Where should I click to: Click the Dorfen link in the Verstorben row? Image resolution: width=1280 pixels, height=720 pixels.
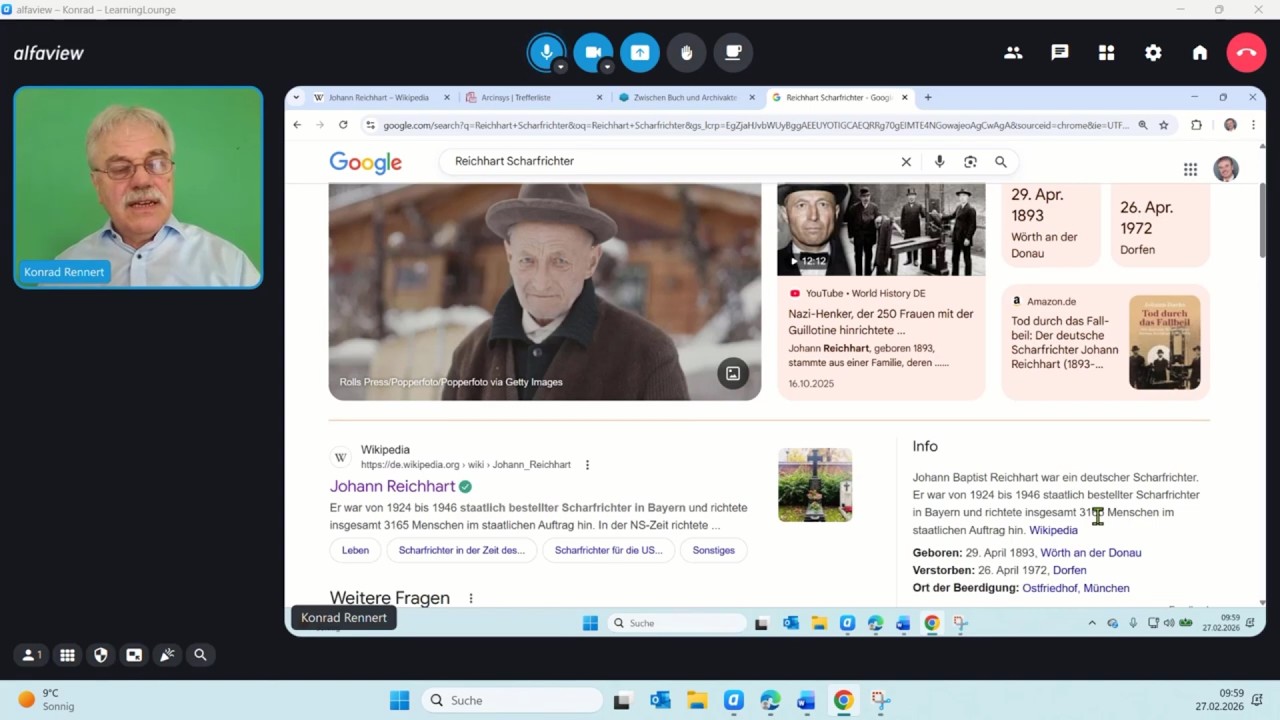[1070, 570]
